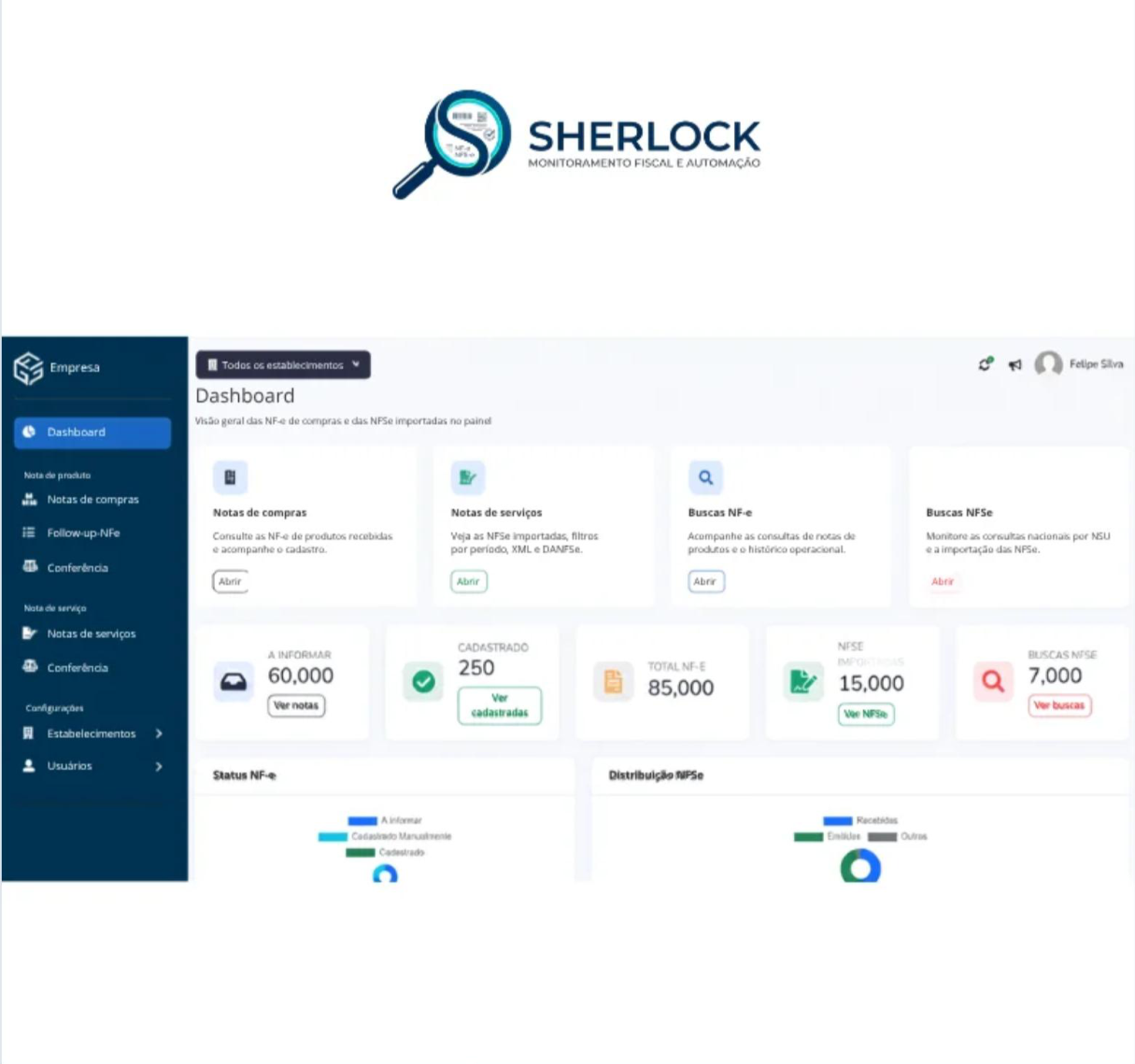Image resolution: width=1135 pixels, height=1064 pixels.
Task: Click the Cadastrado green checkmark icon
Action: [423, 682]
